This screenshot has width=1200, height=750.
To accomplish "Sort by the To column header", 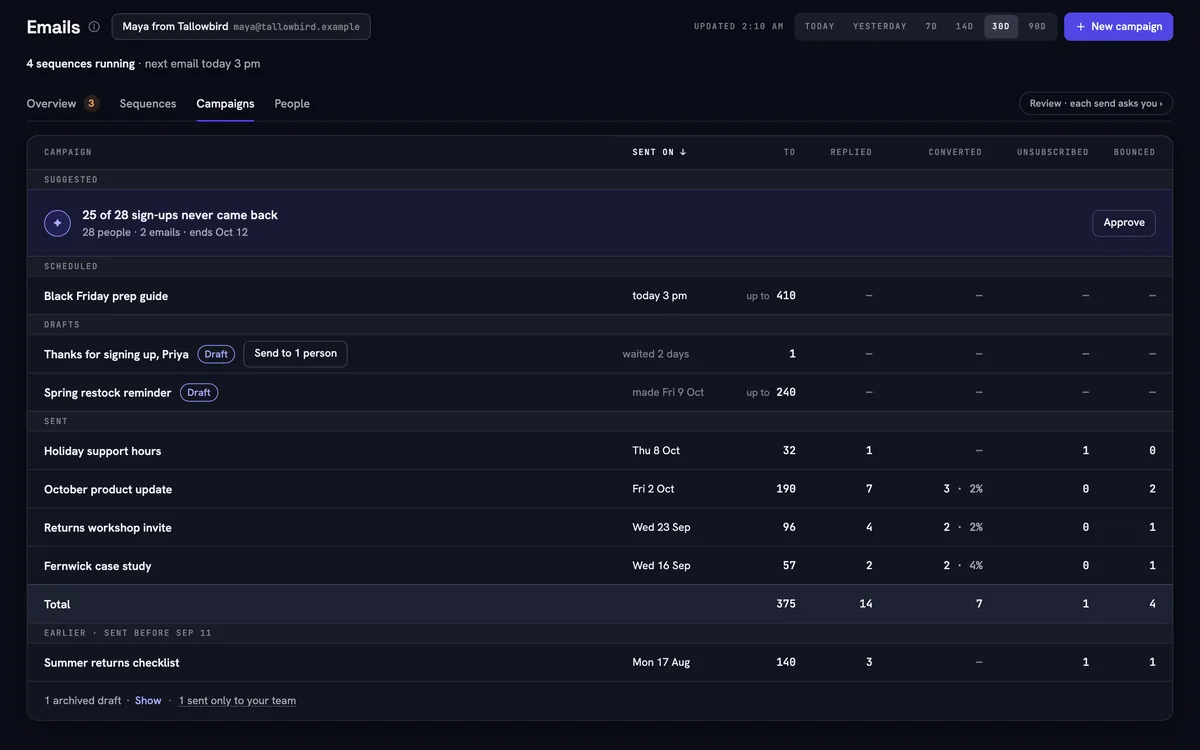I will [x=790, y=152].
